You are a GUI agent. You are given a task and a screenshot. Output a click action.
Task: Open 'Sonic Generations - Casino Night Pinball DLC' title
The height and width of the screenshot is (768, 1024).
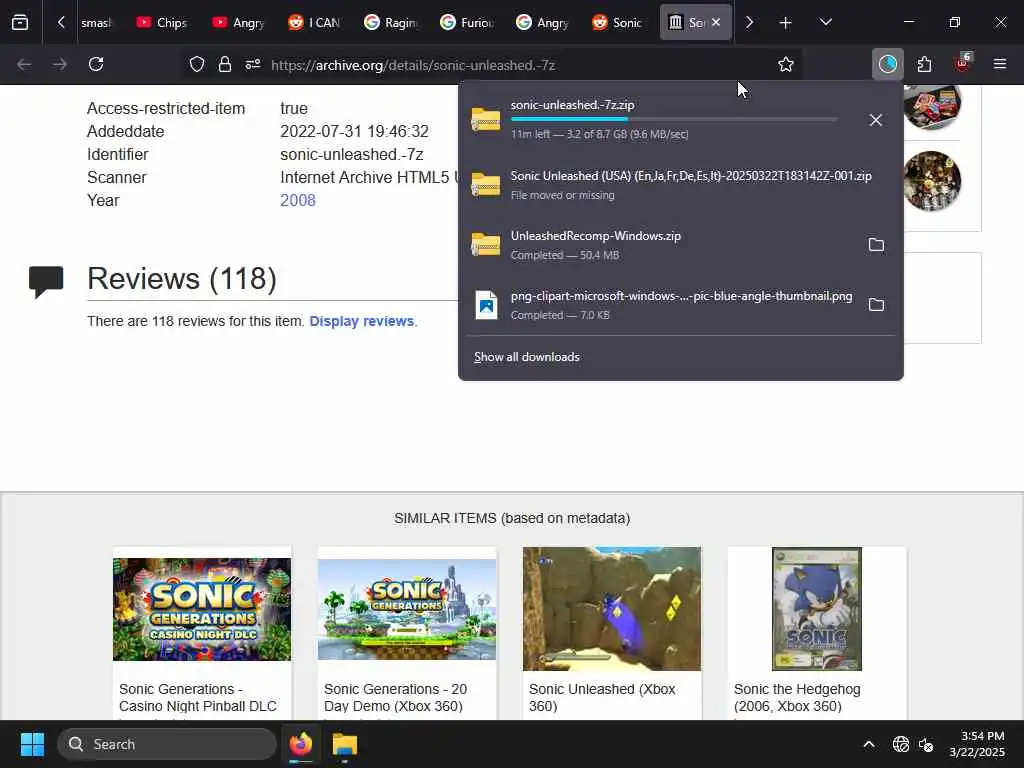(198, 697)
